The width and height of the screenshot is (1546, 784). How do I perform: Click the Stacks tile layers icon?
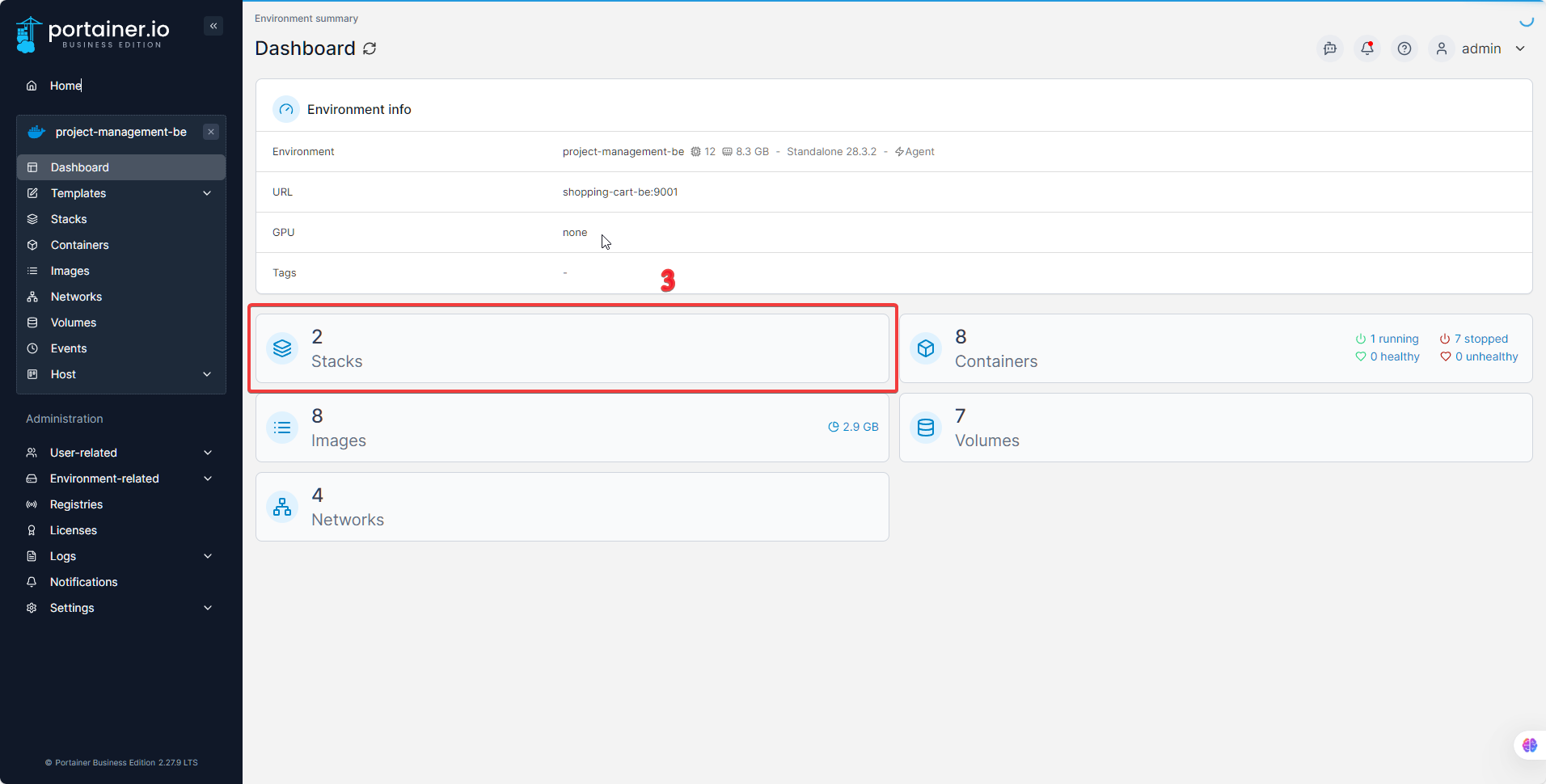coord(282,348)
